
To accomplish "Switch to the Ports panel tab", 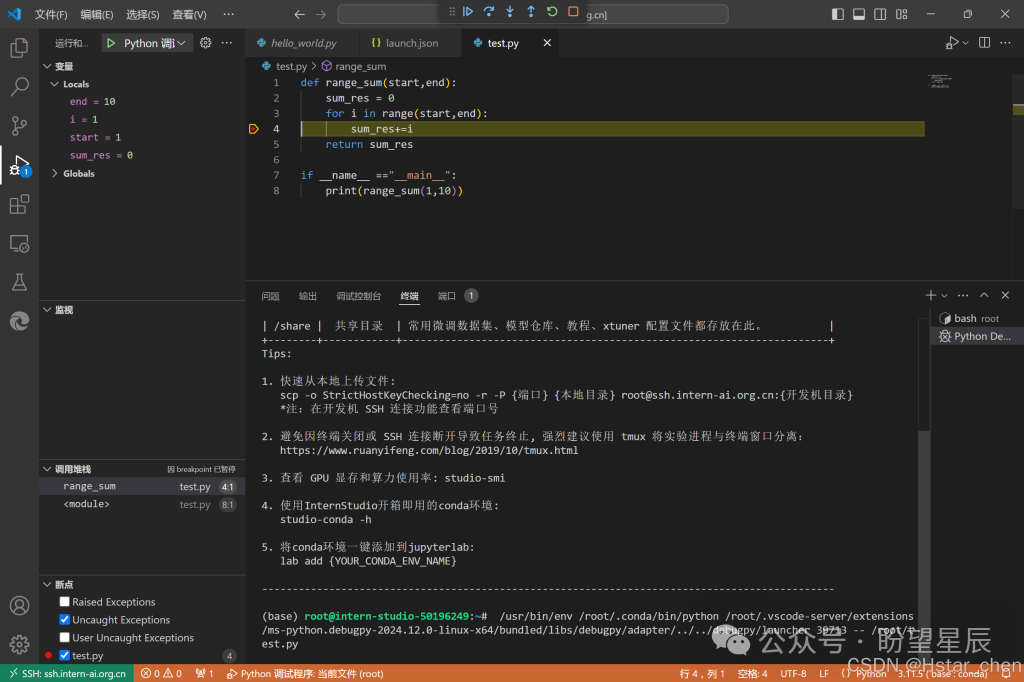I will (x=447, y=296).
